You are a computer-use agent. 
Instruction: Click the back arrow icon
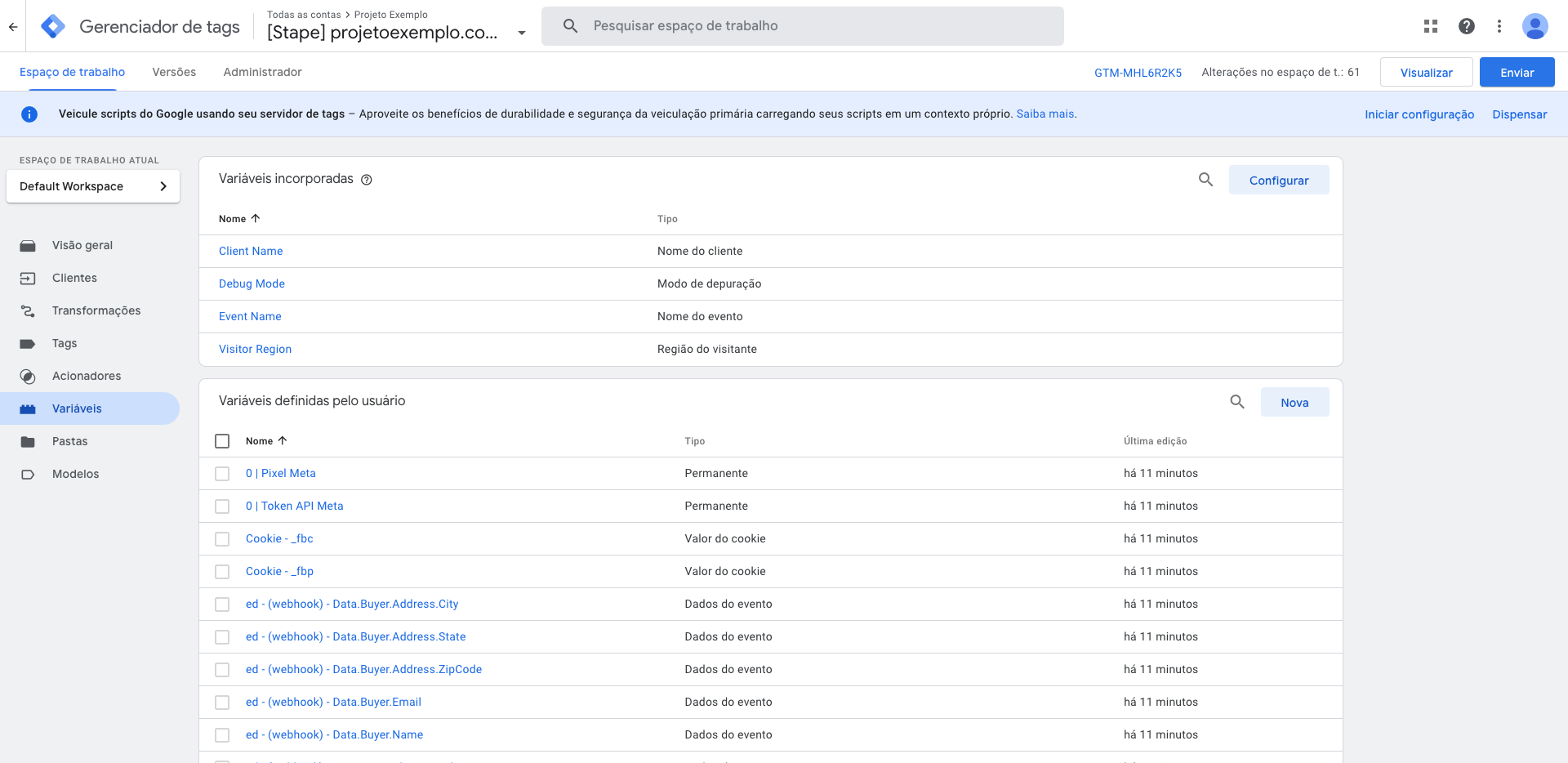[13, 26]
